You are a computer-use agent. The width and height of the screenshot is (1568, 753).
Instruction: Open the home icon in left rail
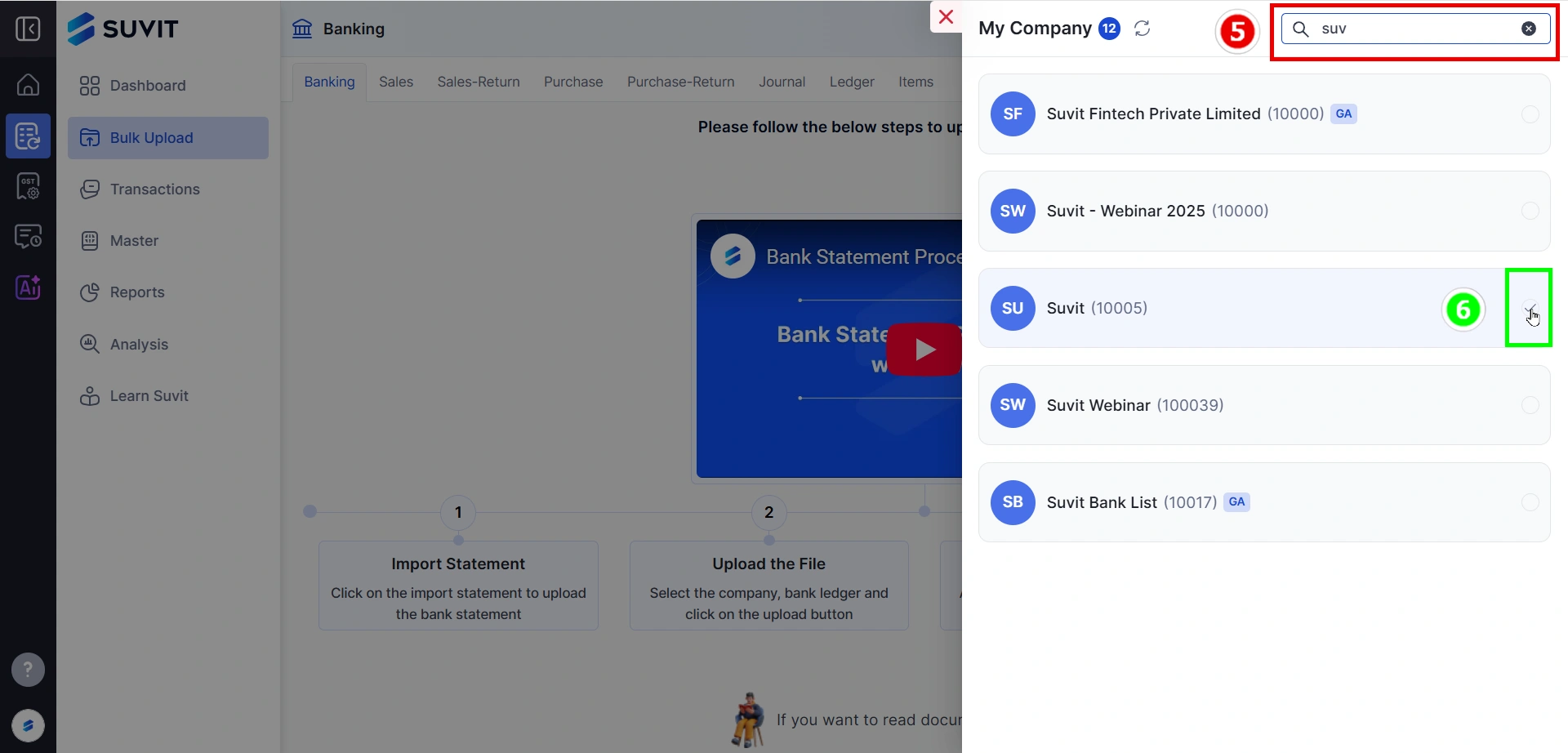click(28, 84)
